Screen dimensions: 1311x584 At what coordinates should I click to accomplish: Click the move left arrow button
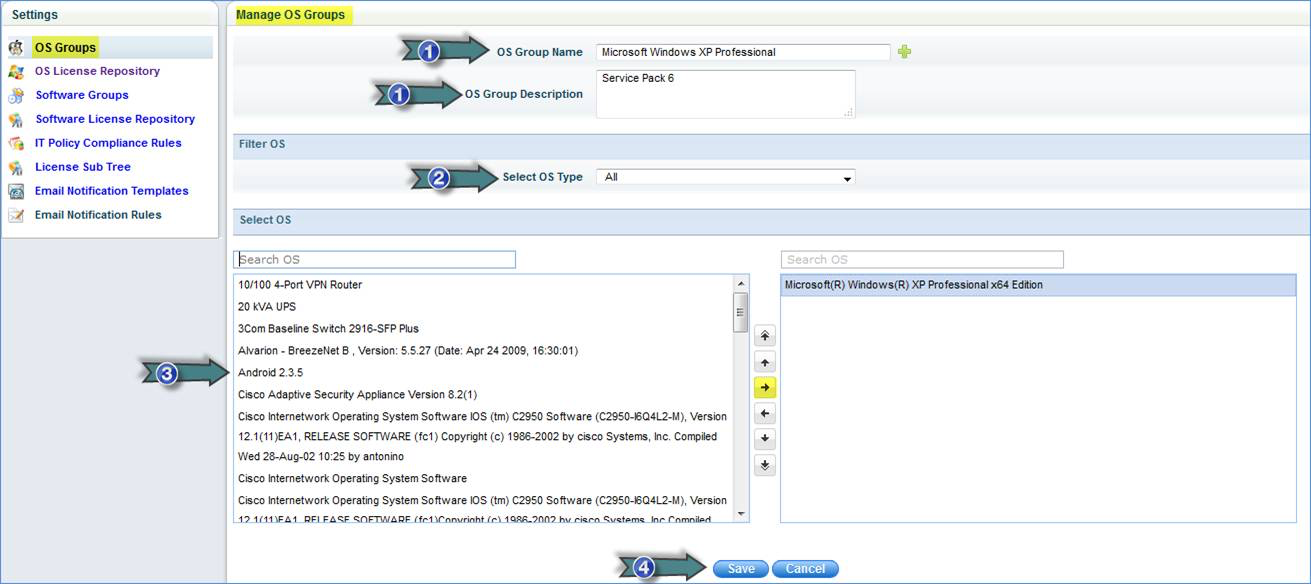[x=765, y=413]
